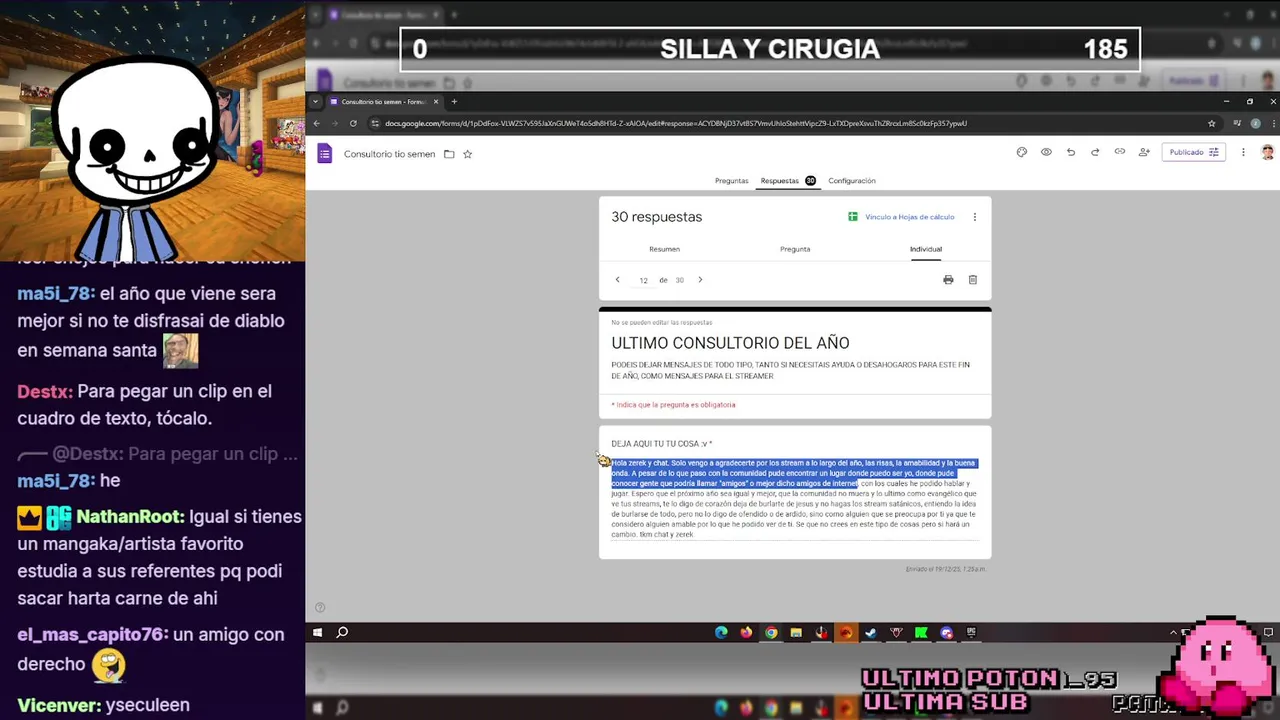Image resolution: width=1280 pixels, height=720 pixels.
Task: Move form to folder icon
Action: [x=449, y=154]
